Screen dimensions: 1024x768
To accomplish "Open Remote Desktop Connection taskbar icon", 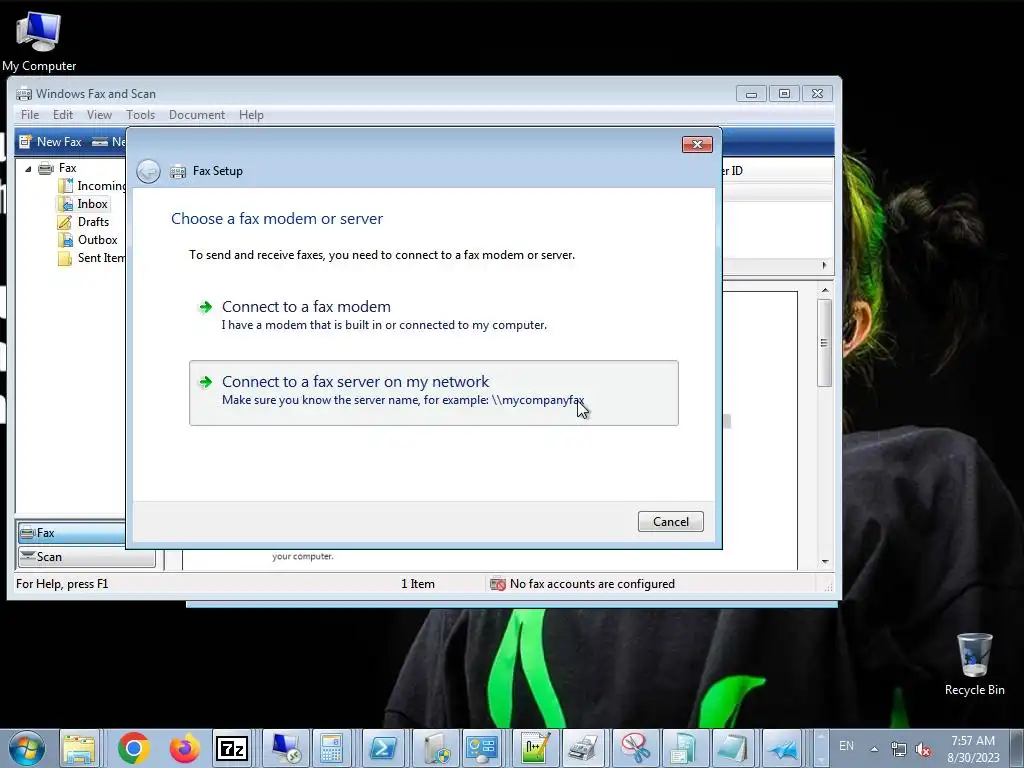I will point(285,748).
